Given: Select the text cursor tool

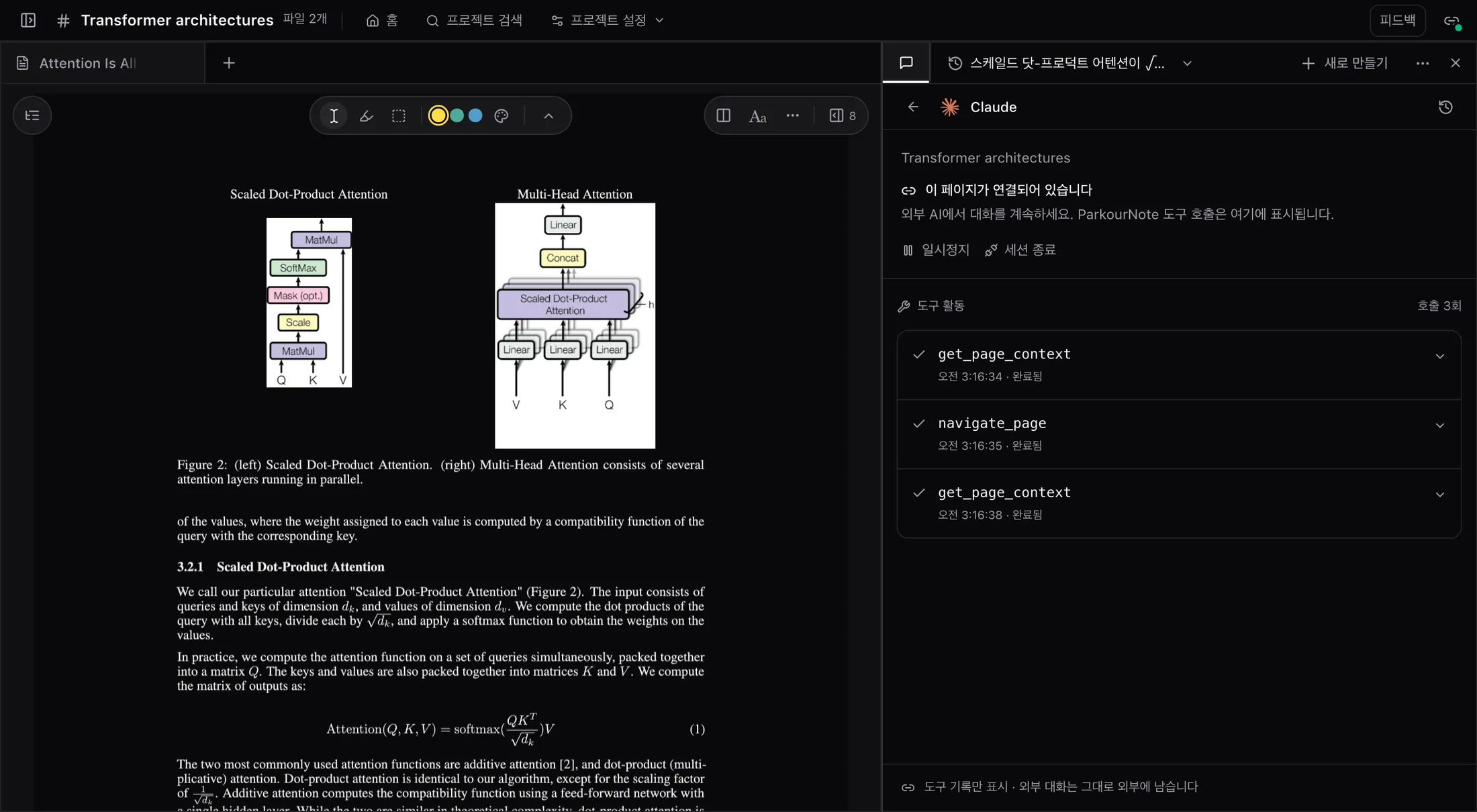Looking at the screenshot, I should pyautogui.click(x=334, y=115).
